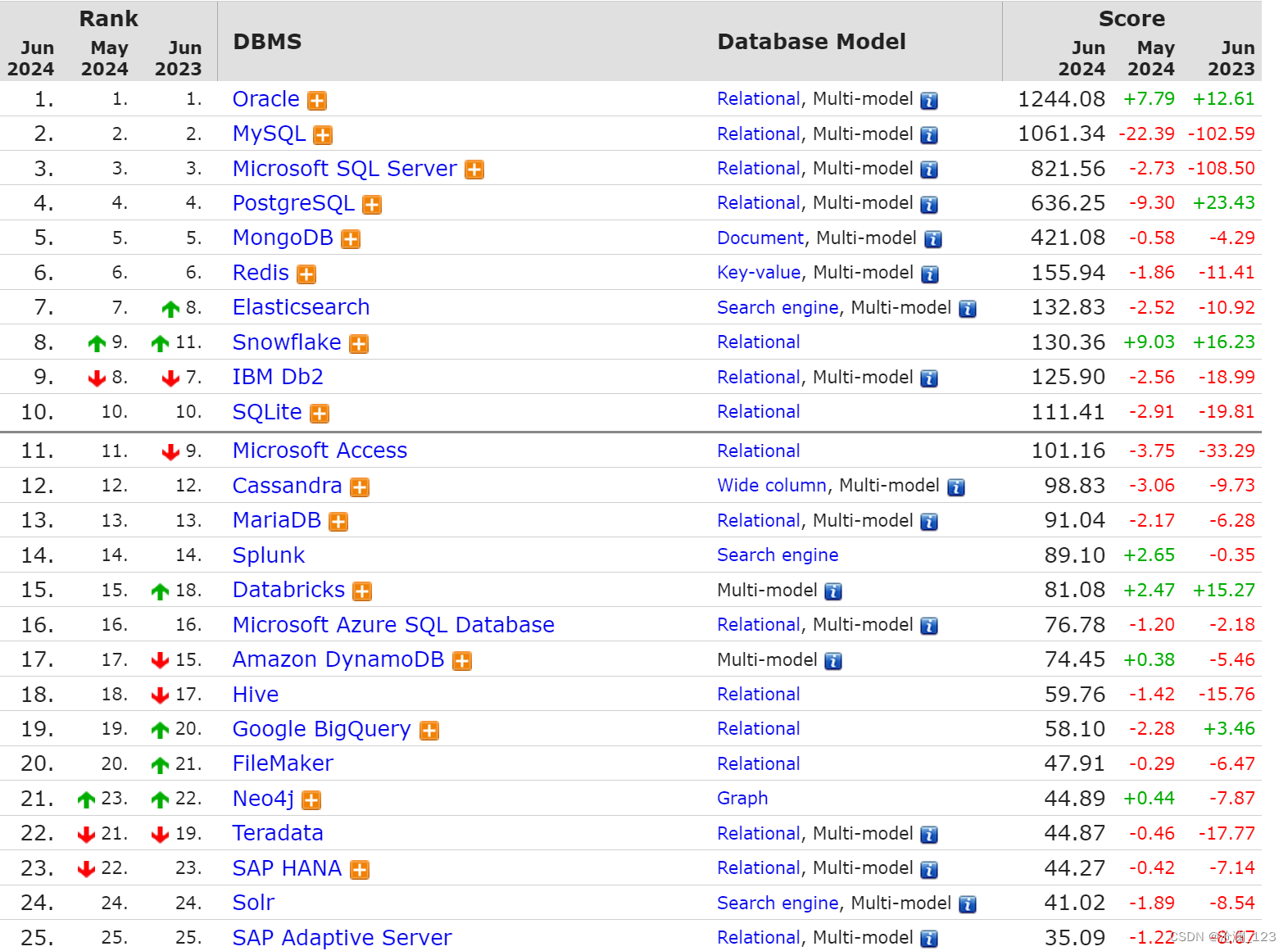Open the Microsoft SQL Server link
Image resolution: width=1288 pixels, height=951 pixels.
(x=344, y=169)
